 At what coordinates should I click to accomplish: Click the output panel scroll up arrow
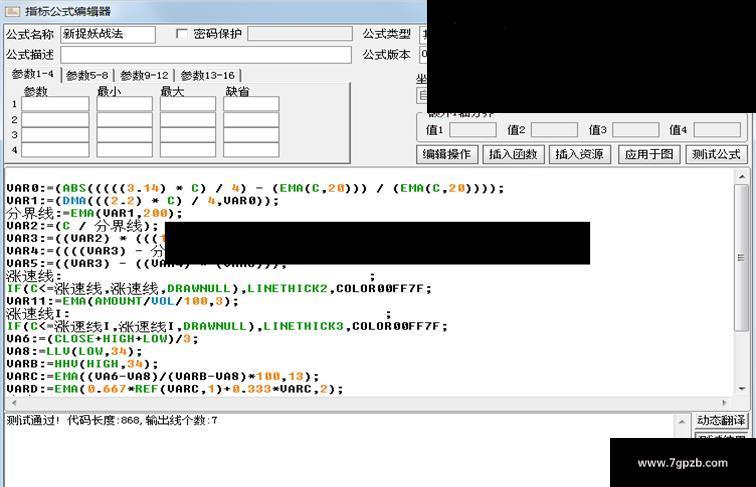(682, 422)
